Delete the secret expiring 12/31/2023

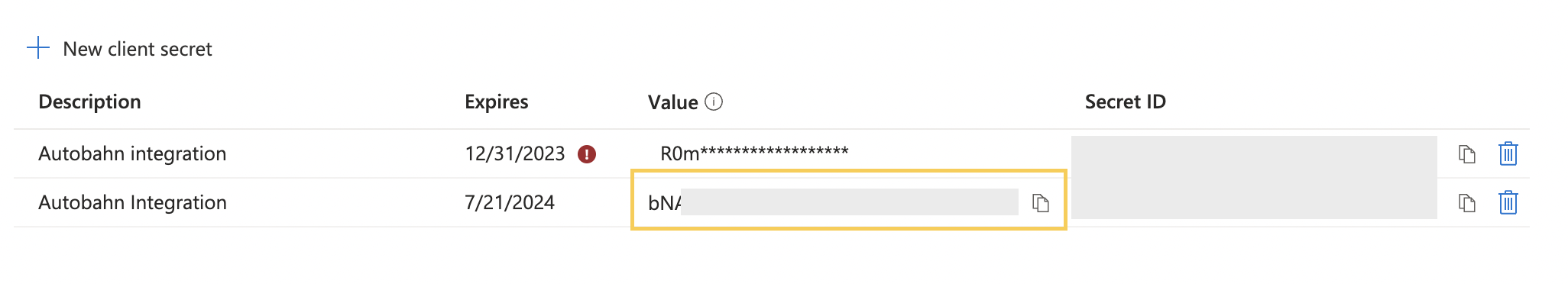coord(1508,154)
